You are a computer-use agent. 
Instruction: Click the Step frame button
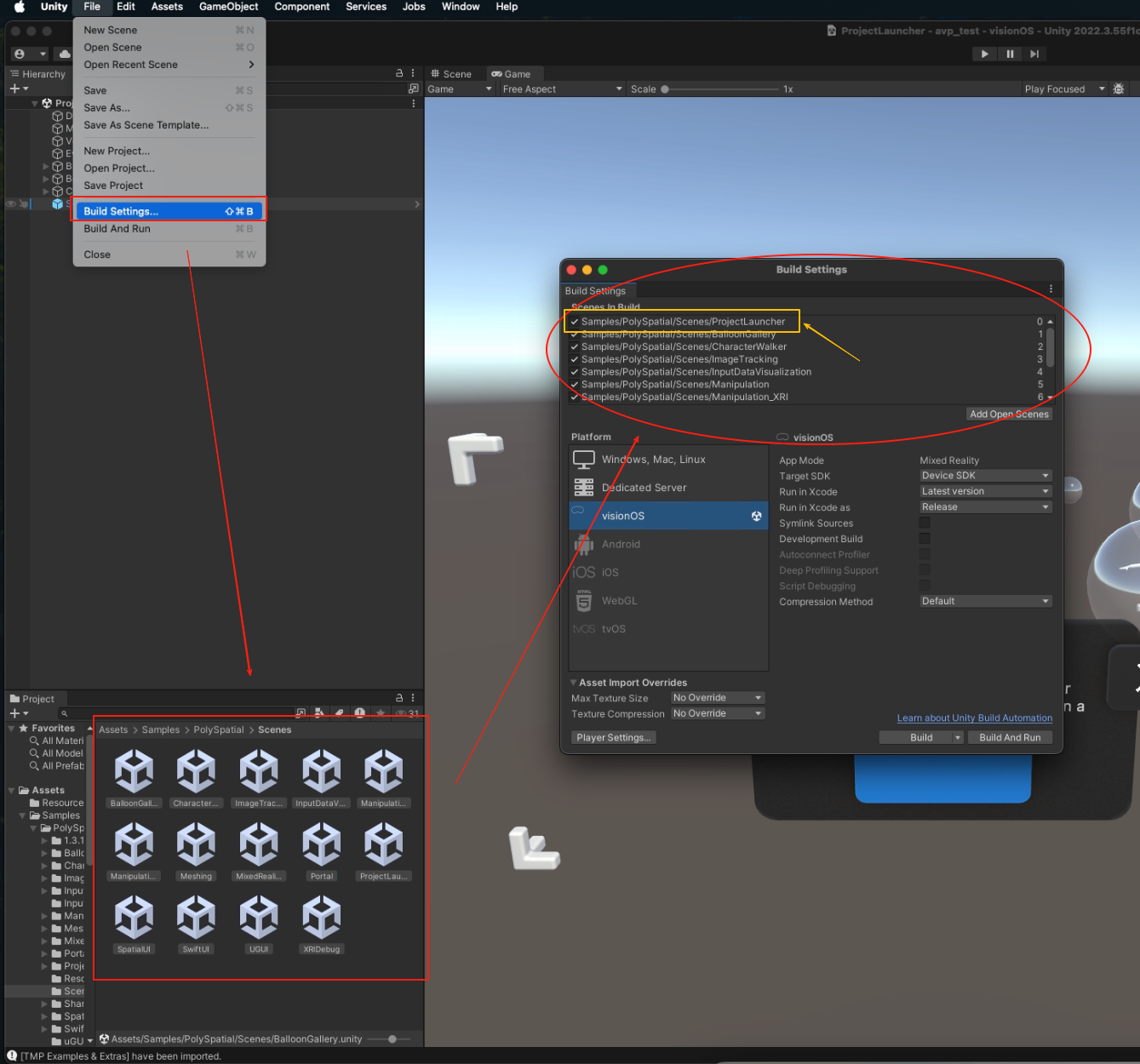click(1034, 54)
